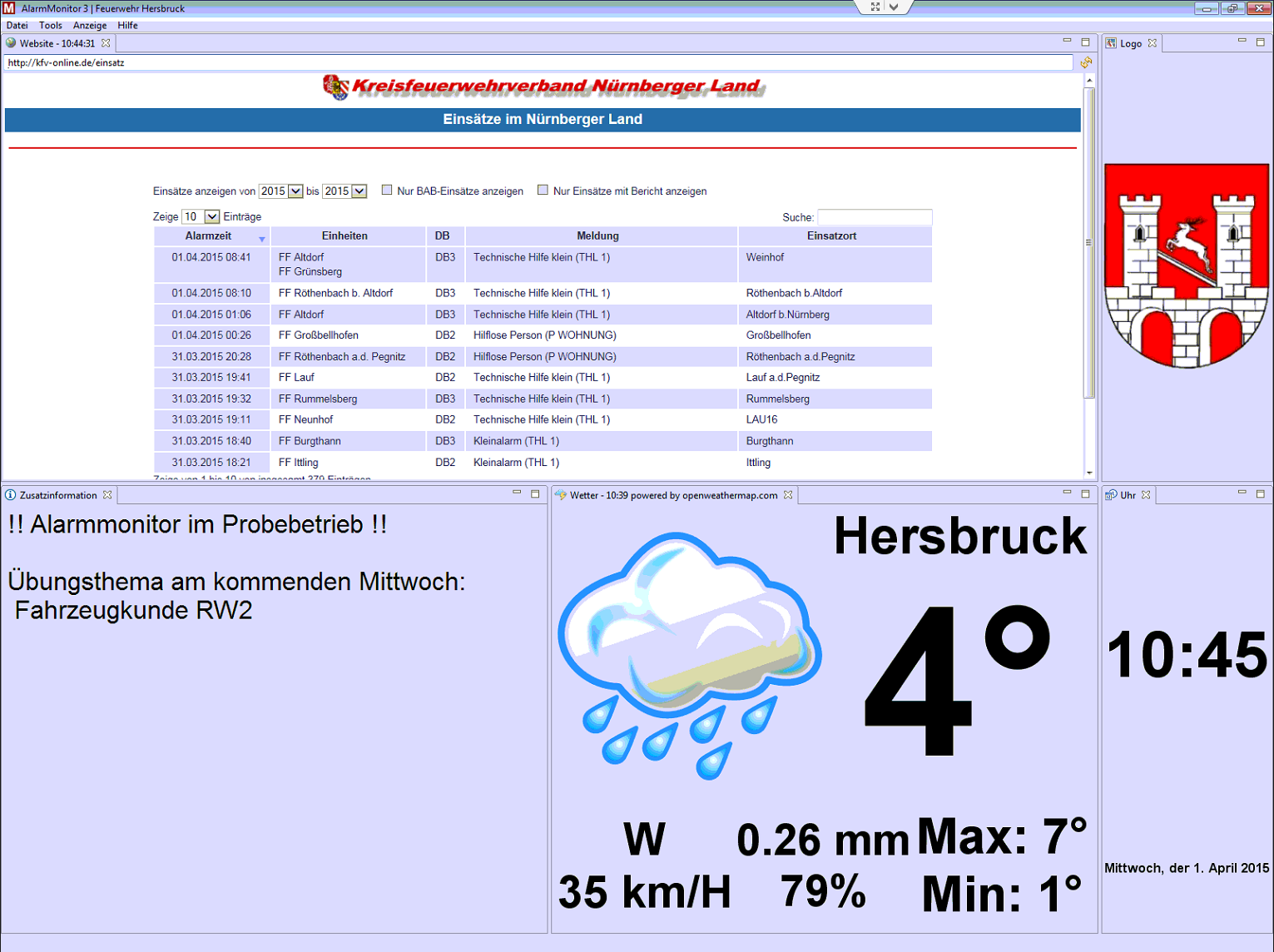Click the website vertical scrollbar down arrow
The image size is (1274, 952).
pyautogui.click(x=1089, y=473)
